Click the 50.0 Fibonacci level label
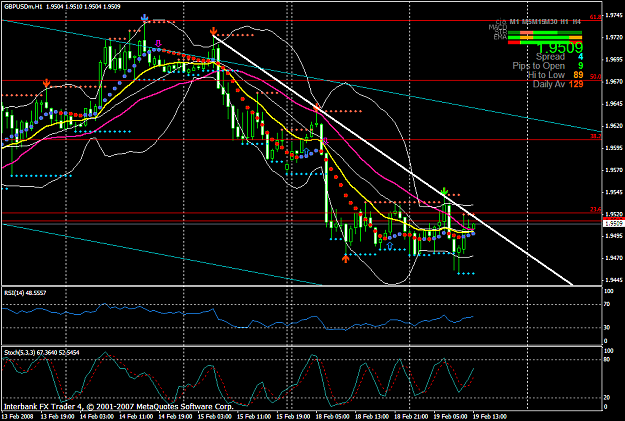Image resolution: width=625 pixels, height=421 pixels. pyautogui.click(x=596, y=76)
